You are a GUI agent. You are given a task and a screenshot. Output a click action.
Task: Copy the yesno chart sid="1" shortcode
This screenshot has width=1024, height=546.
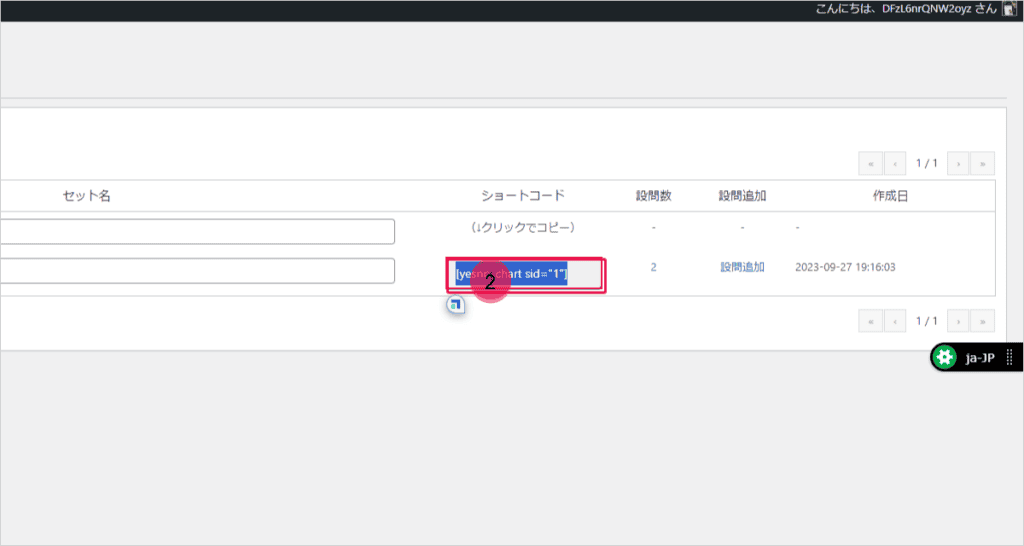click(526, 274)
